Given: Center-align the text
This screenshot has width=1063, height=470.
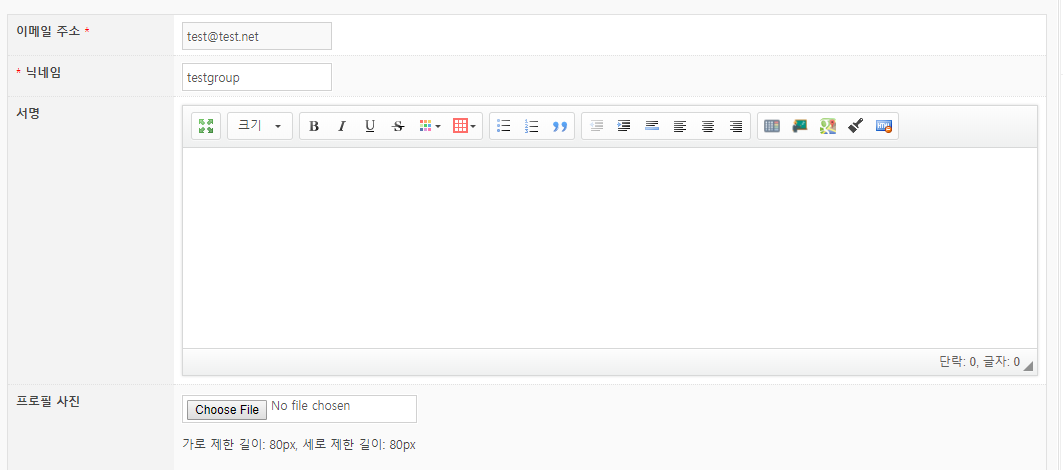Looking at the screenshot, I should coord(708,126).
